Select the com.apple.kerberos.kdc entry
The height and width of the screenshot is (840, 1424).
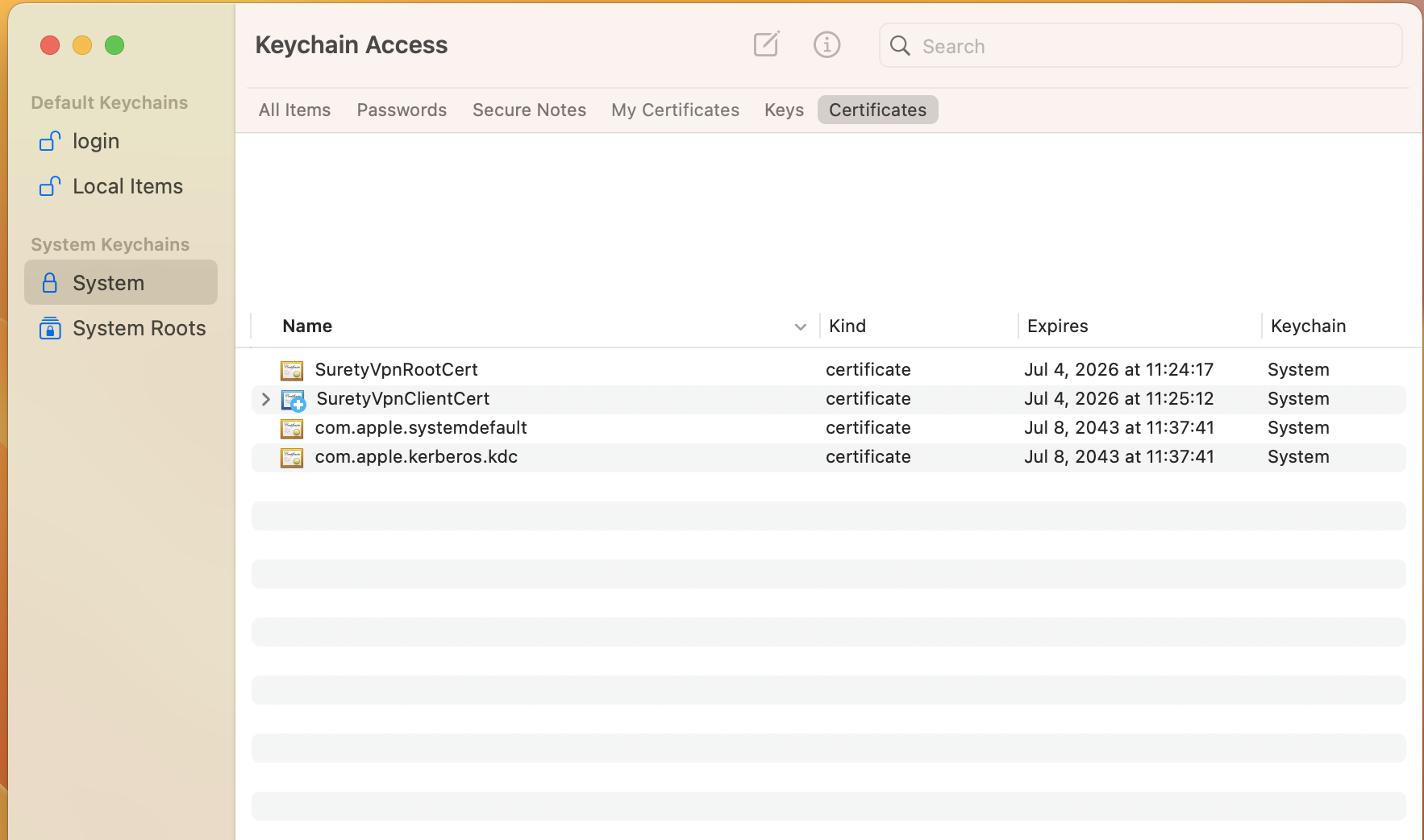(416, 456)
